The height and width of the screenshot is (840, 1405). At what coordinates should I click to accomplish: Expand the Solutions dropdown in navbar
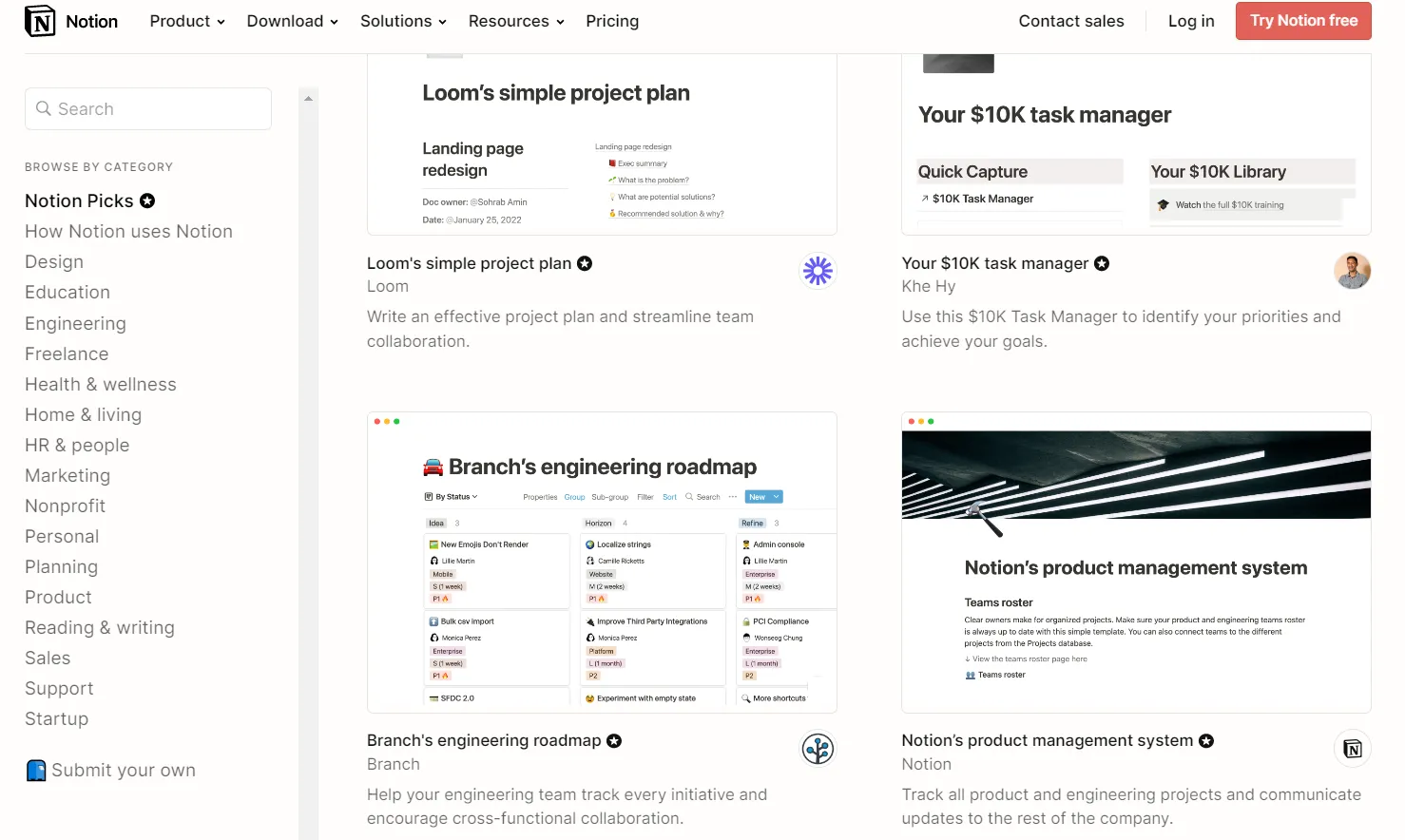click(403, 21)
